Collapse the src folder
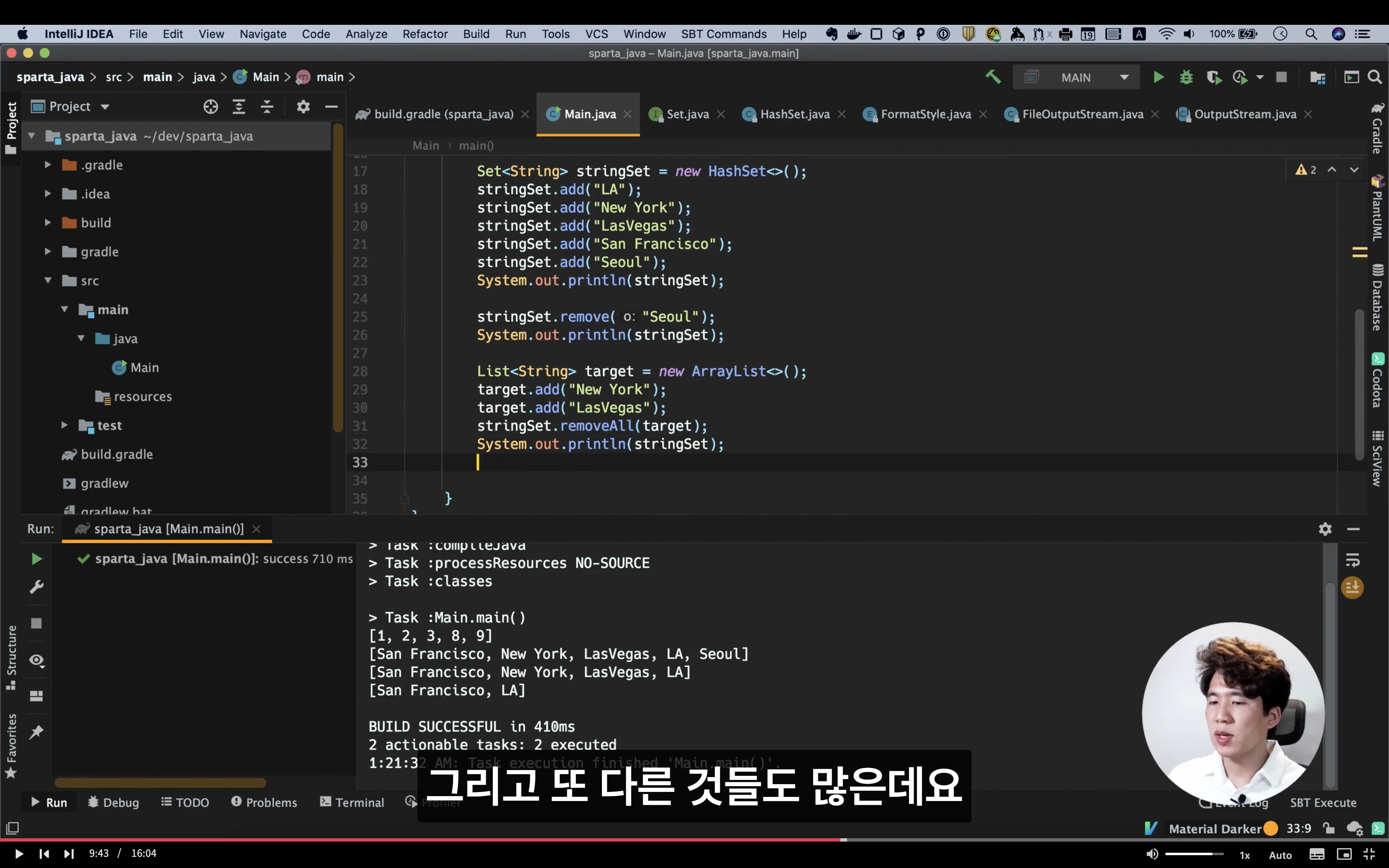 click(x=48, y=281)
